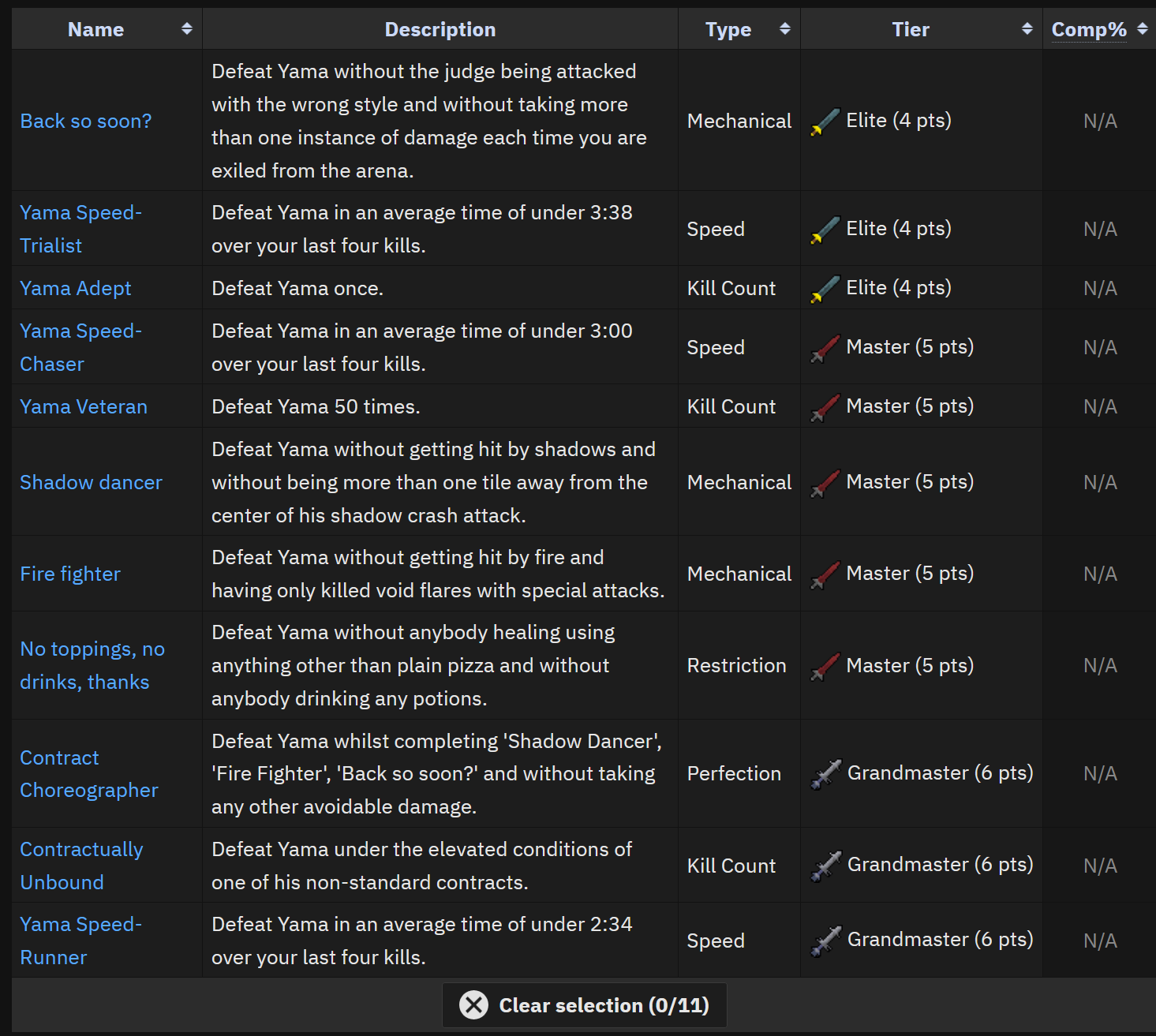Sort the table by Name column arrows
This screenshot has width=1156, height=1036.
(186, 29)
